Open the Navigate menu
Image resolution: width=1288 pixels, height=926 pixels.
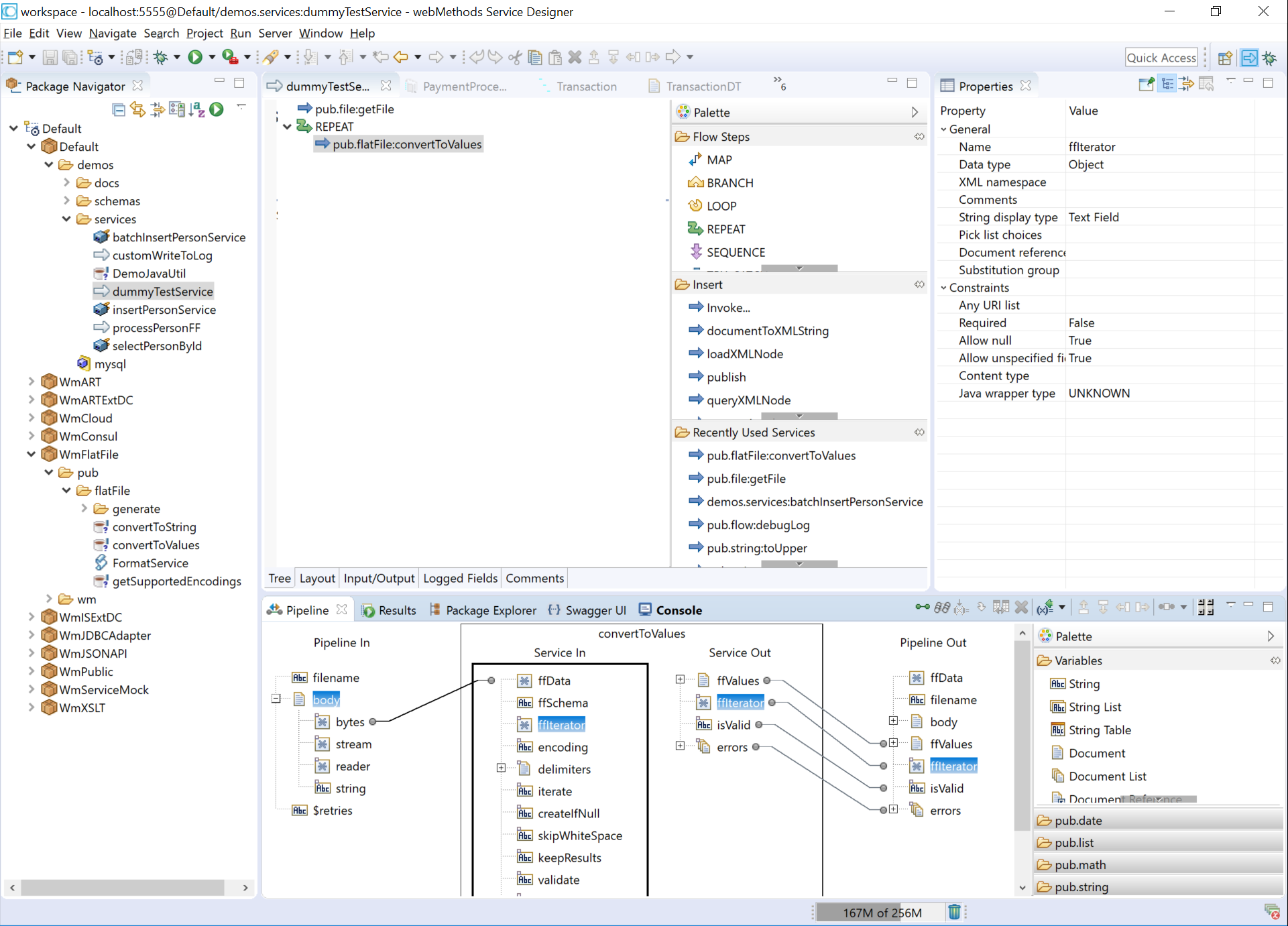point(112,33)
